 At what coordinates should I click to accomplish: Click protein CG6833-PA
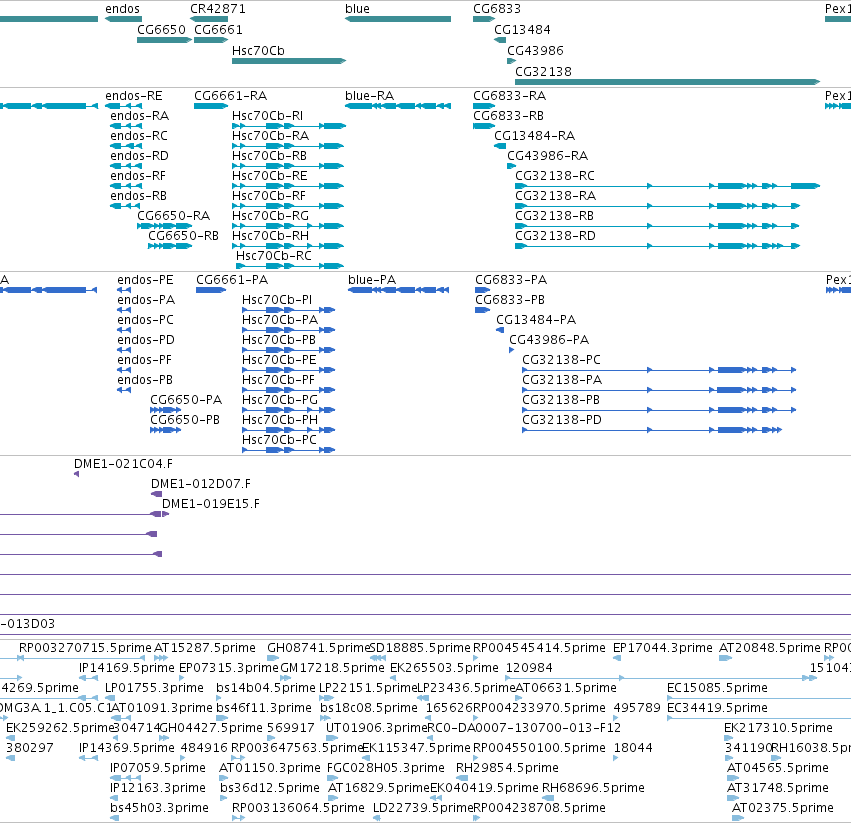pos(511,280)
